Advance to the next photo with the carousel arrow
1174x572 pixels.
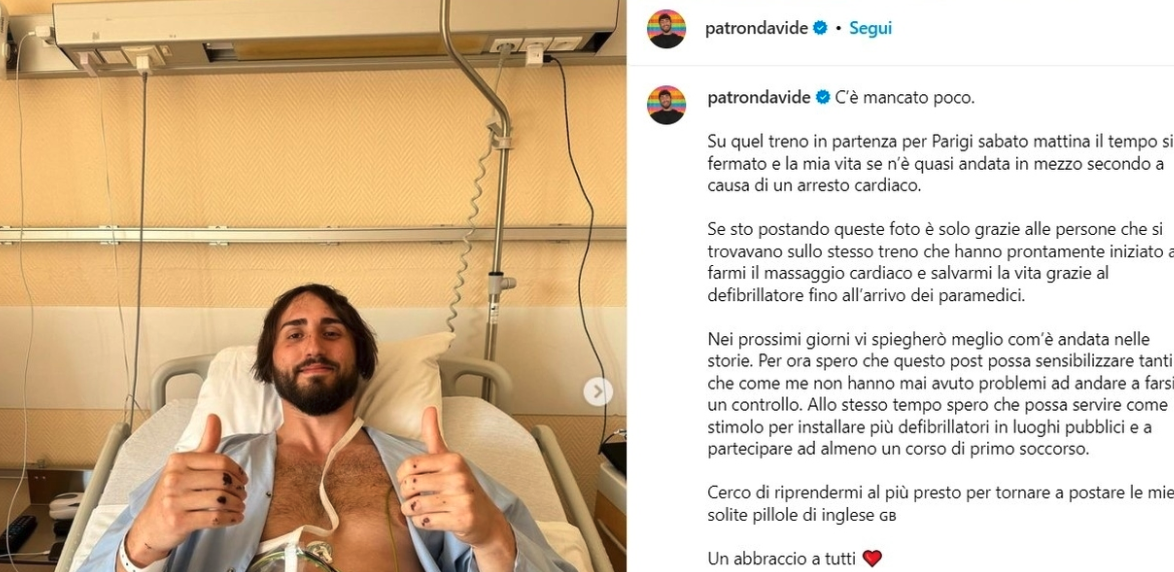597,391
